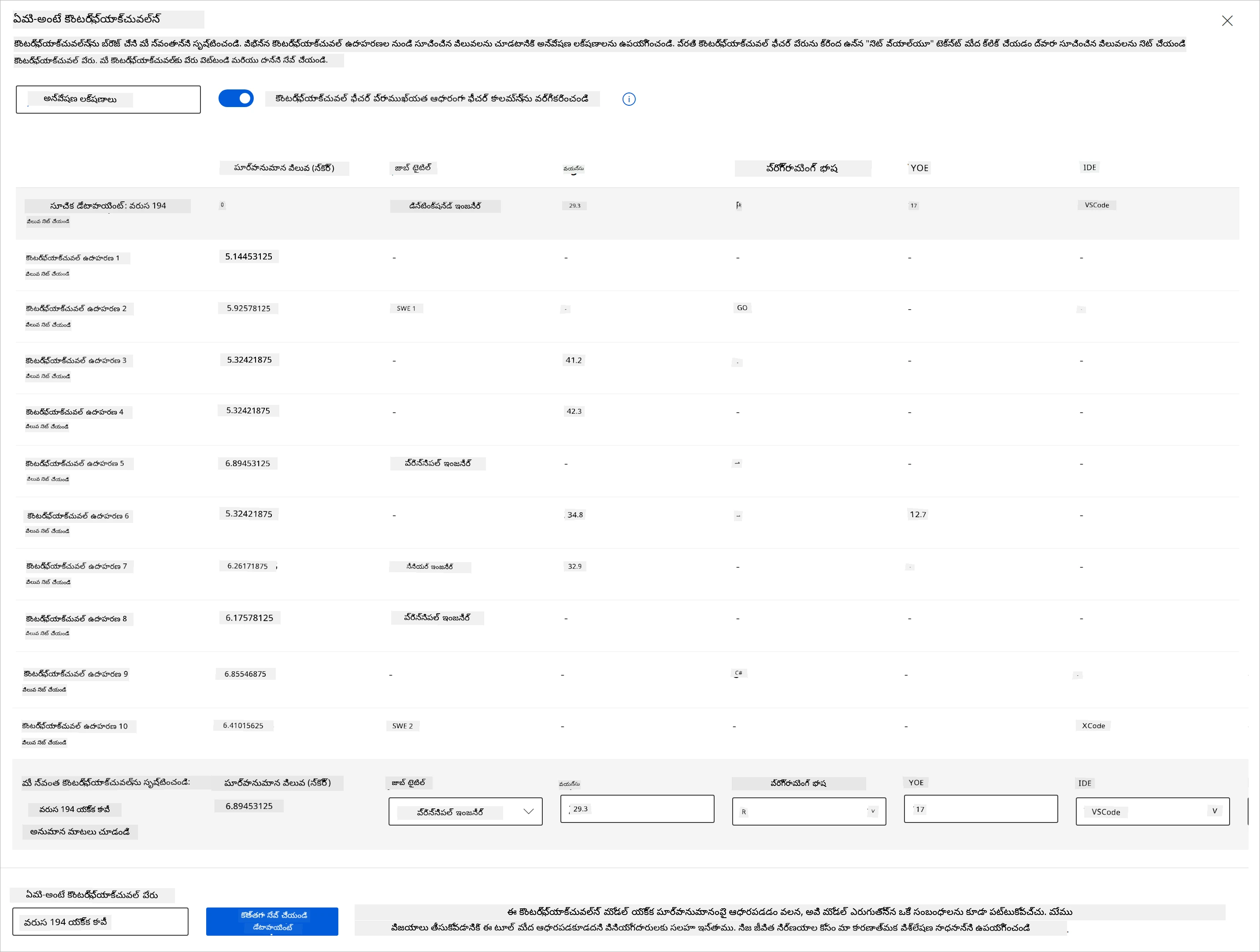The width and height of the screenshot is (1260, 952).
Task: Click the score value 6.17578125
Action: [249, 618]
